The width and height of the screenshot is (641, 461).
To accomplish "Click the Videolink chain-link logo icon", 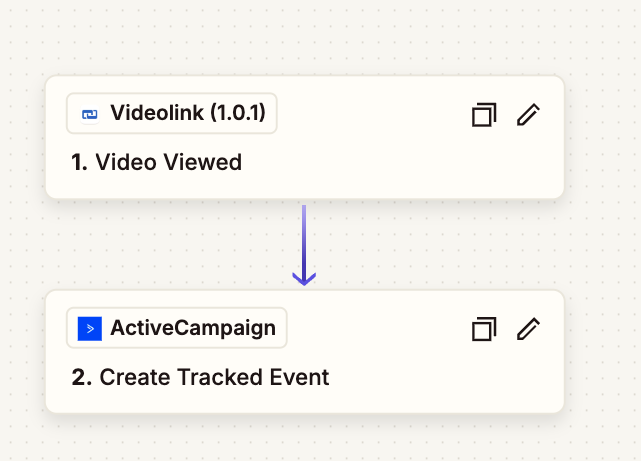I will click(x=90, y=114).
